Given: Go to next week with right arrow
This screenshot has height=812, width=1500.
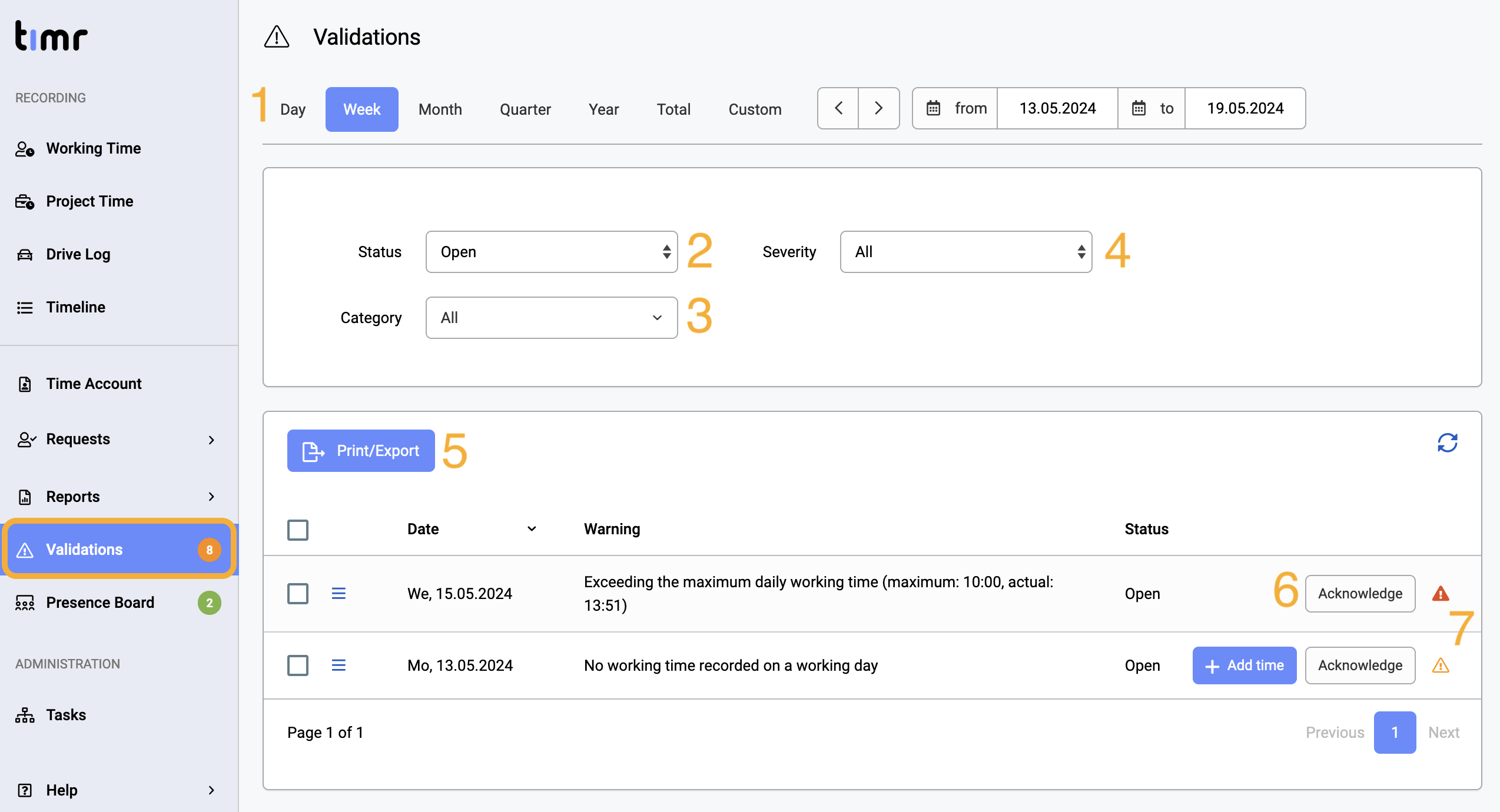Looking at the screenshot, I should coord(878,108).
